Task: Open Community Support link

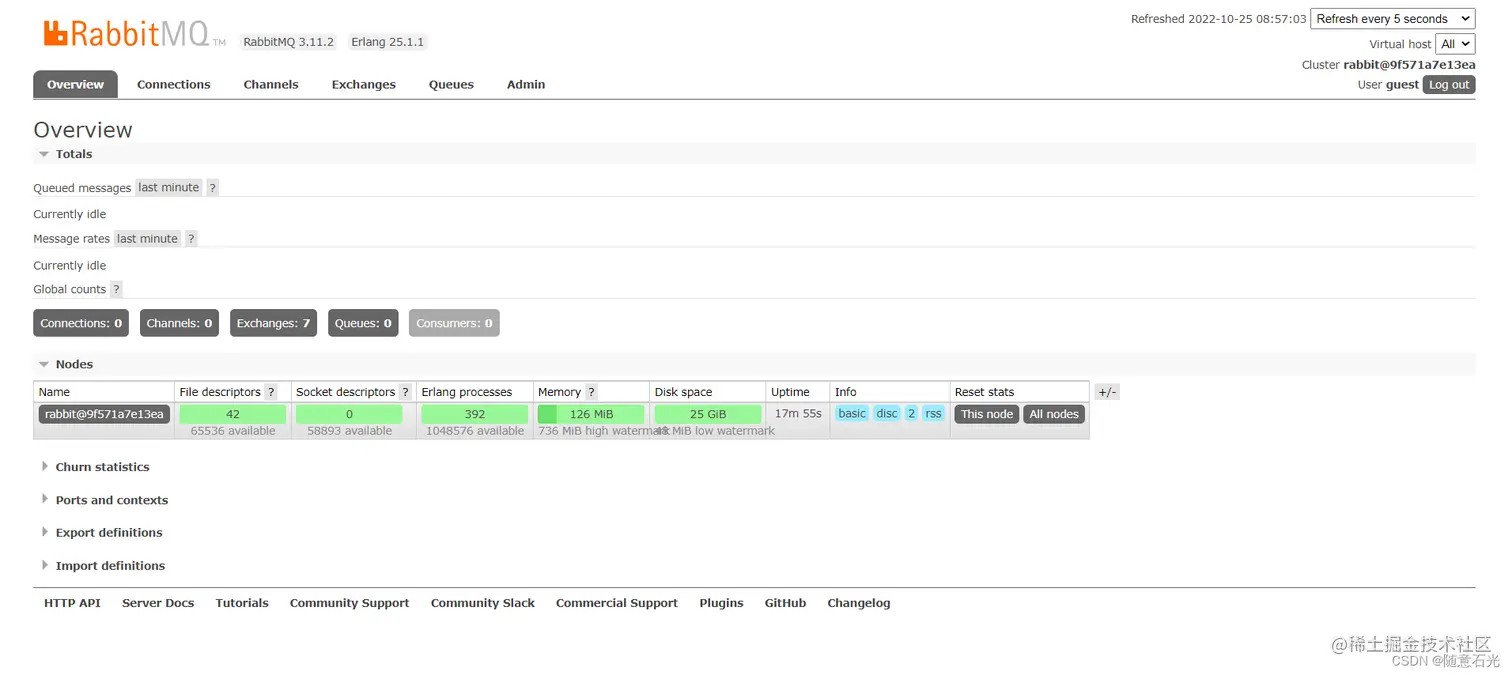Action: pyautogui.click(x=350, y=603)
